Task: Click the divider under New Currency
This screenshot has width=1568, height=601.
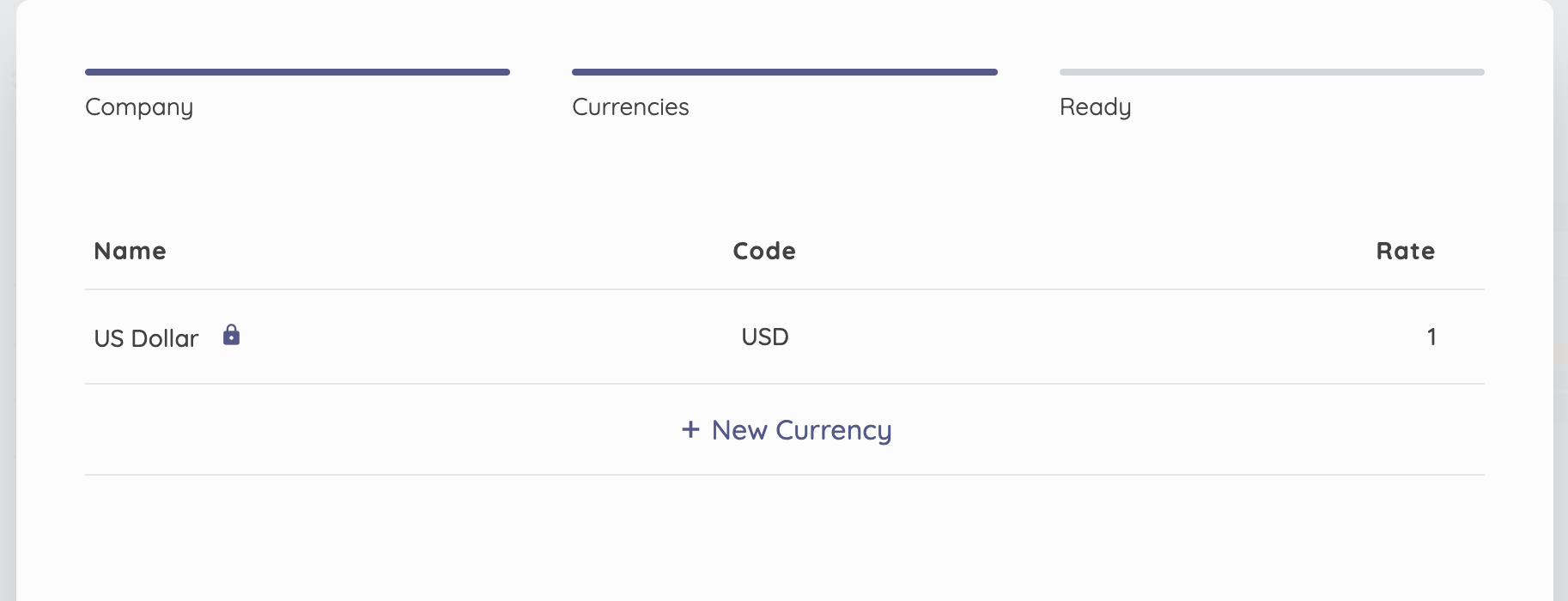Action: click(x=785, y=475)
